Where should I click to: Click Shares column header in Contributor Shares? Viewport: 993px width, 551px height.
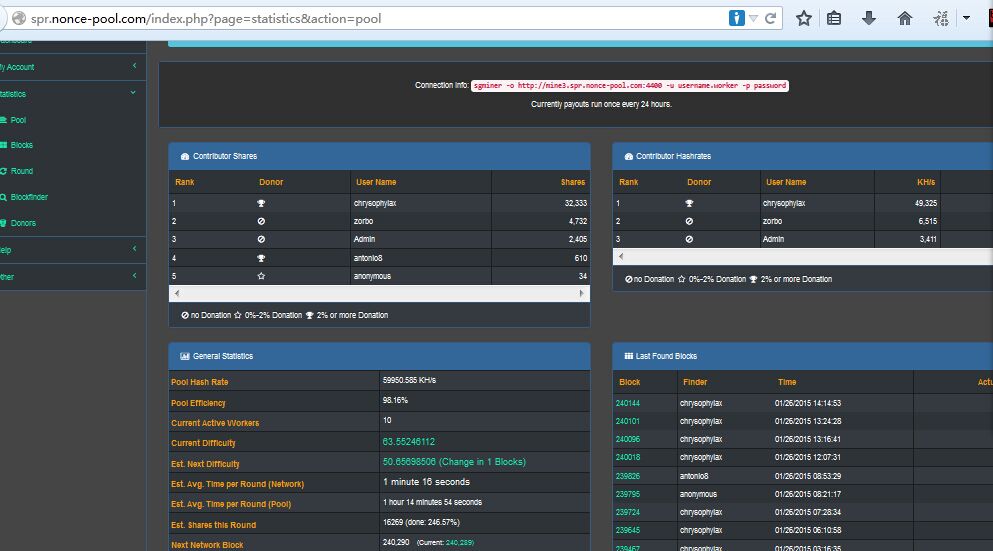coord(572,182)
